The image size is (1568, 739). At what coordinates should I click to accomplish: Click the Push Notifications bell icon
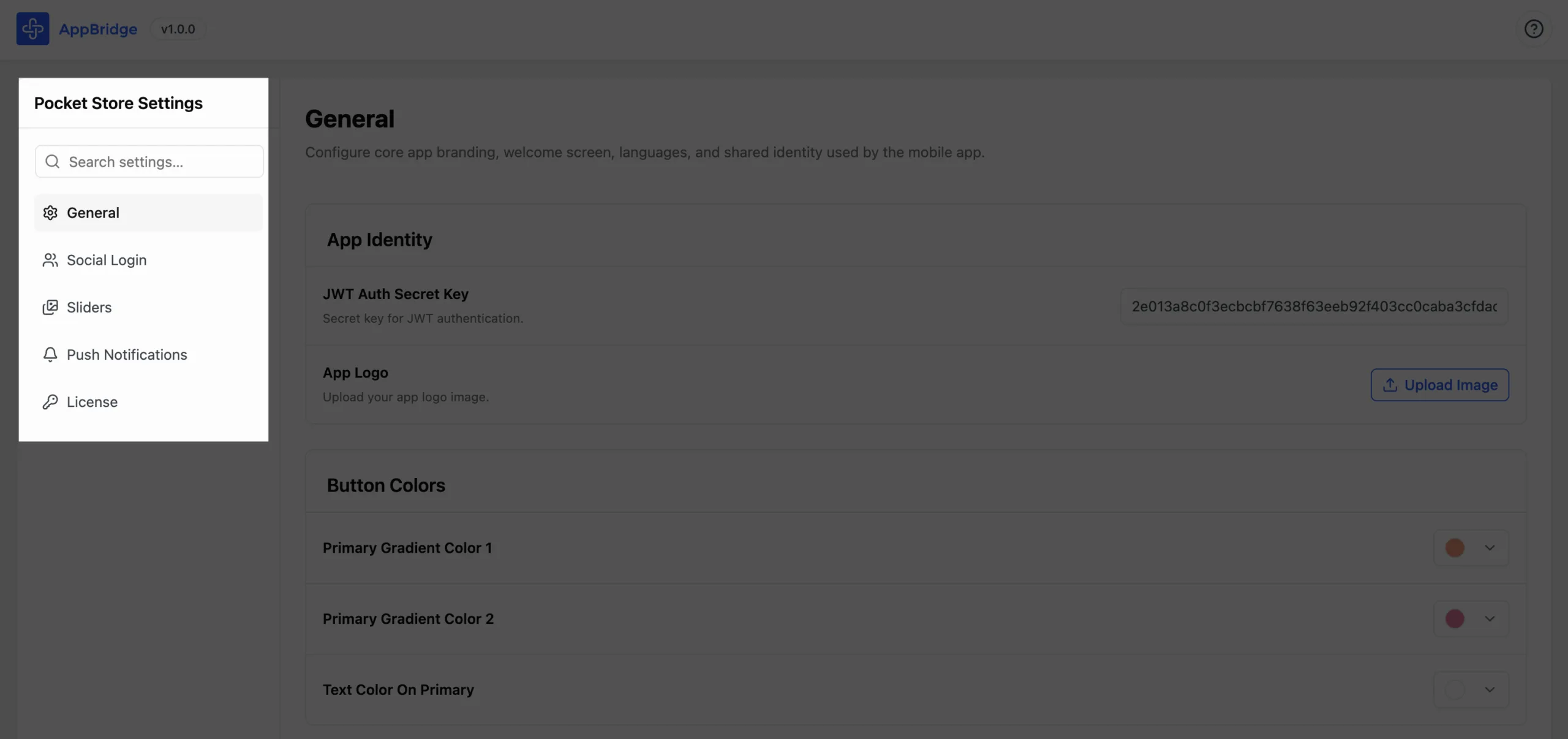[50, 354]
